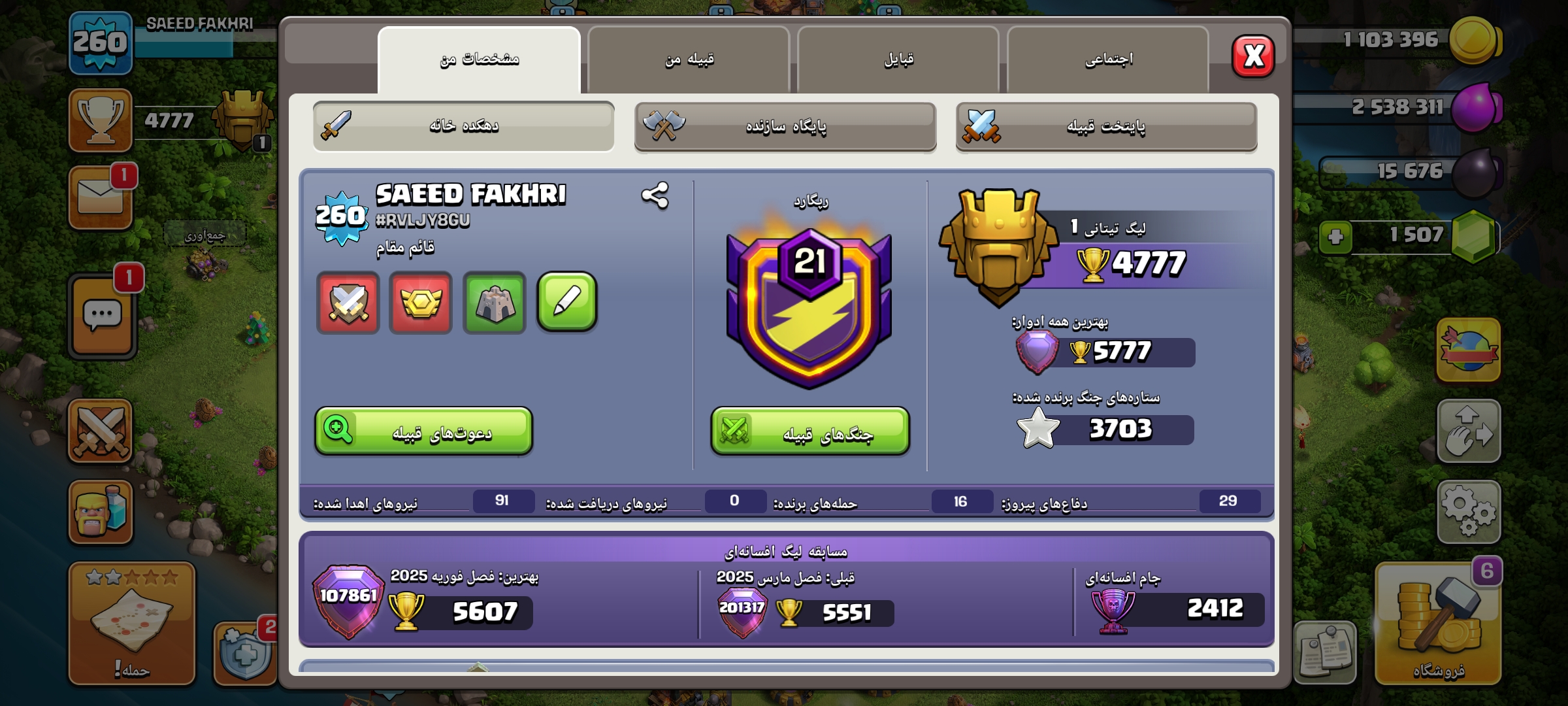Viewport: 1568px width, 706px height.
Task: Open the shop hammer and coins button
Action: point(1438,624)
